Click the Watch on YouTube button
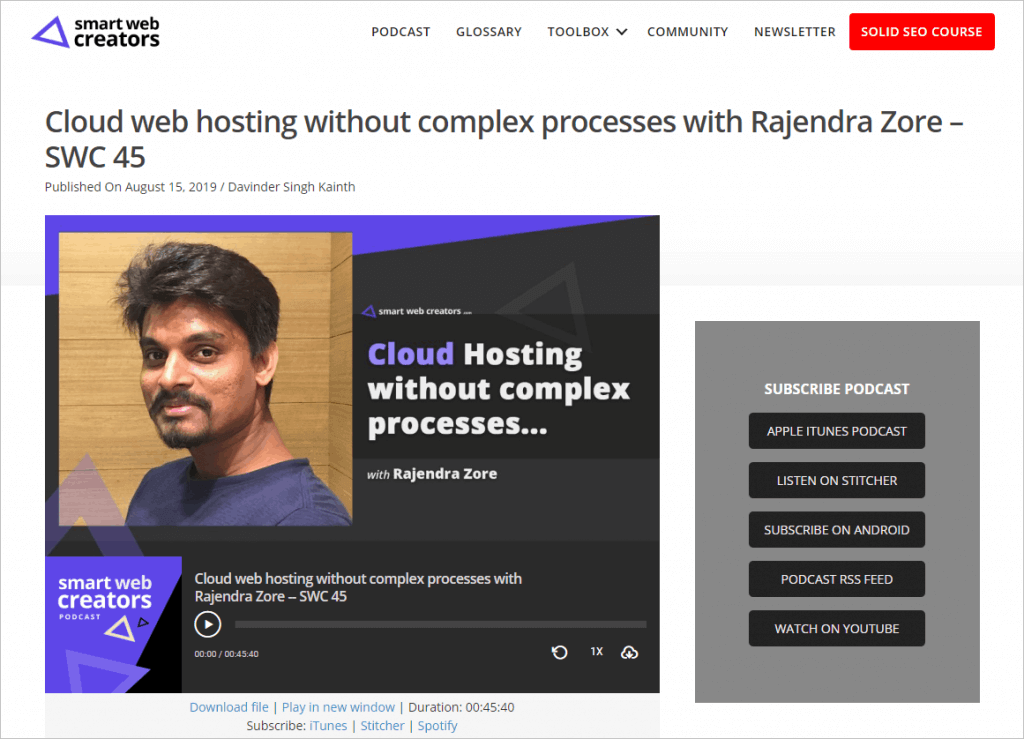This screenshot has height=739, width=1024. click(x=836, y=629)
